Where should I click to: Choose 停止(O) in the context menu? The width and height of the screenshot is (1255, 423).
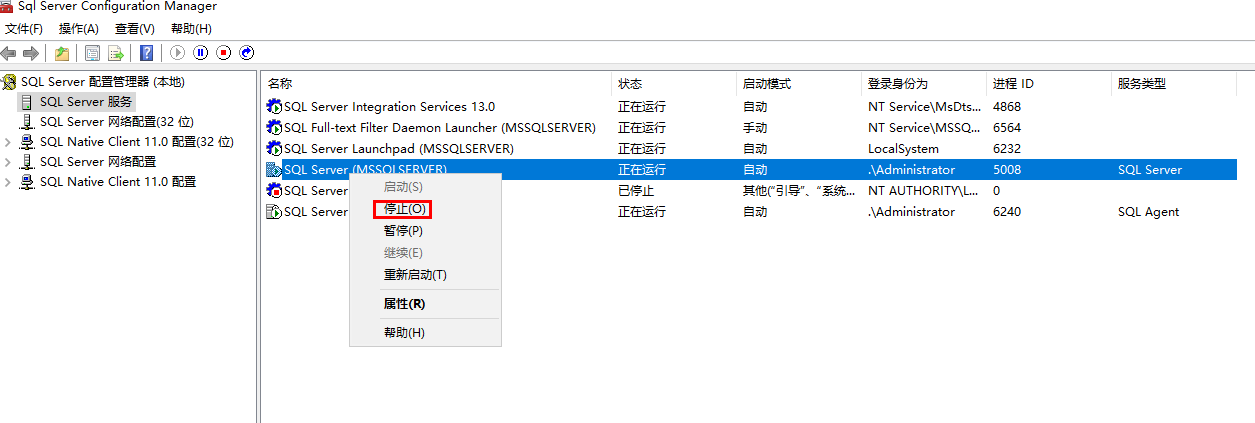tap(406, 209)
